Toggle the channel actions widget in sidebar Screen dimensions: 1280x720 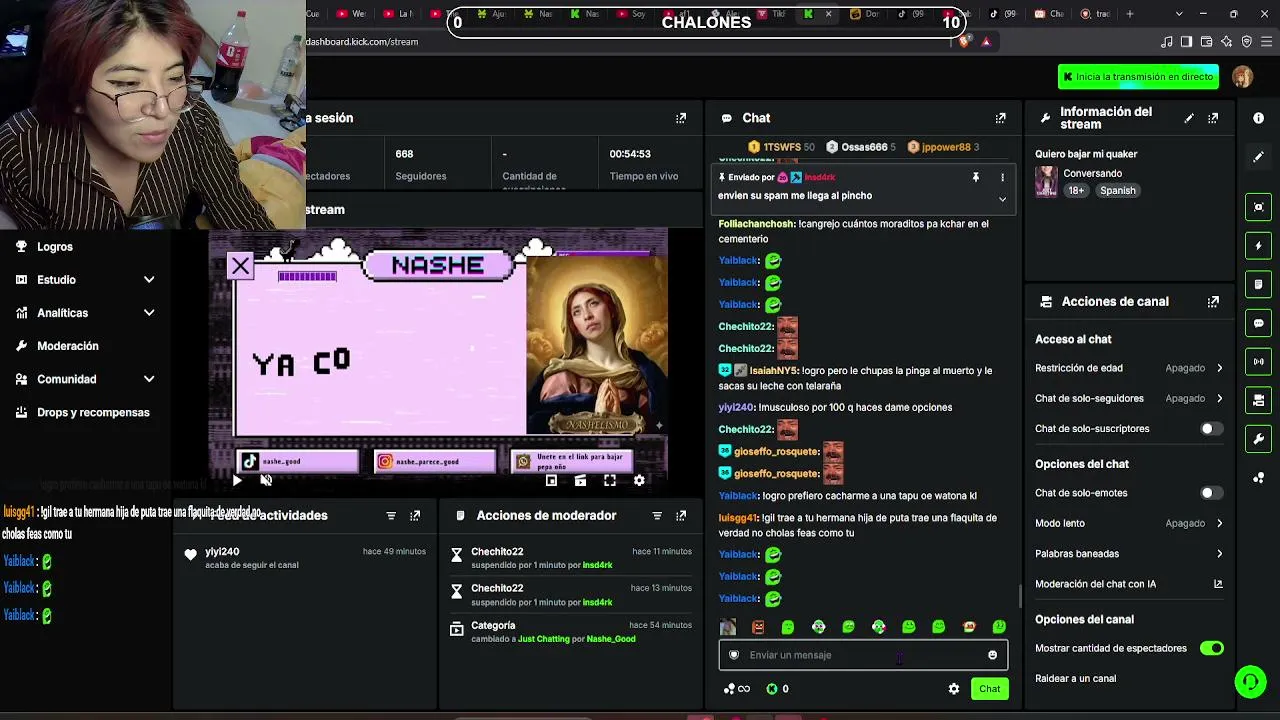[x=1258, y=401]
